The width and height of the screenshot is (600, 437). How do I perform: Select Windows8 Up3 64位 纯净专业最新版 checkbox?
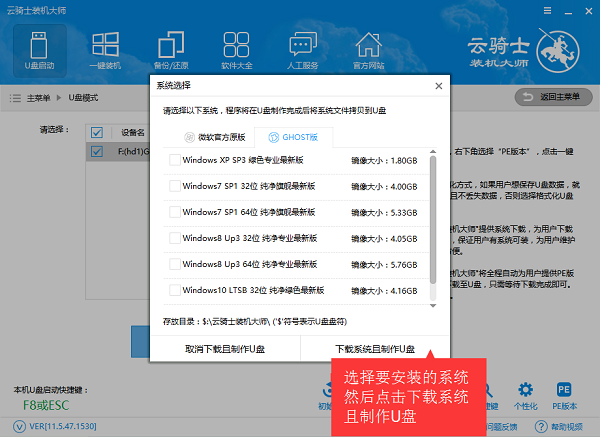pos(175,264)
